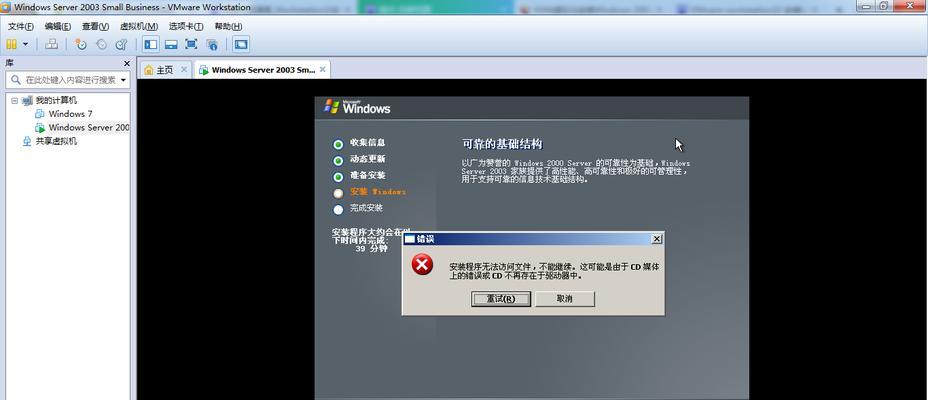Click the 可靠的基础结构 heading
This screenshot has width=928, height=400.
click(x=502, y=144)
